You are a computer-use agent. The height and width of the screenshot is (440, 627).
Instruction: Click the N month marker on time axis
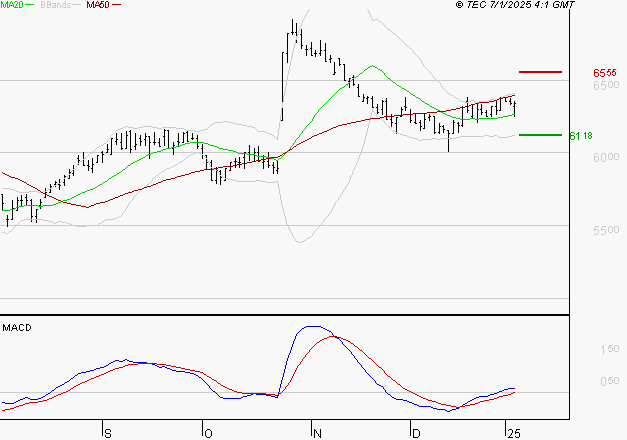tap(317, 434)
